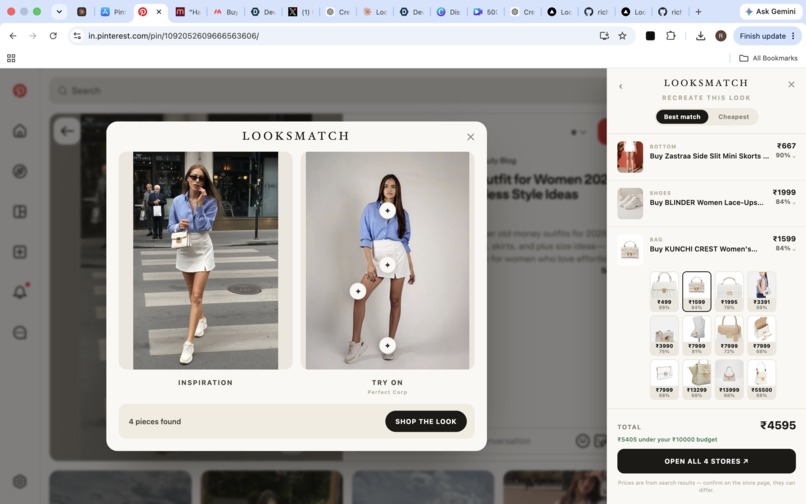This screenshot has width=806, height=504.
Task: Click the address bar URL
Action: 173,36
